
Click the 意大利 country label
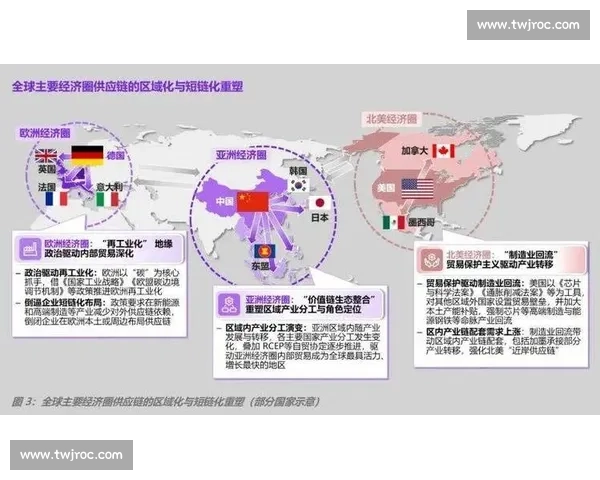109,187
